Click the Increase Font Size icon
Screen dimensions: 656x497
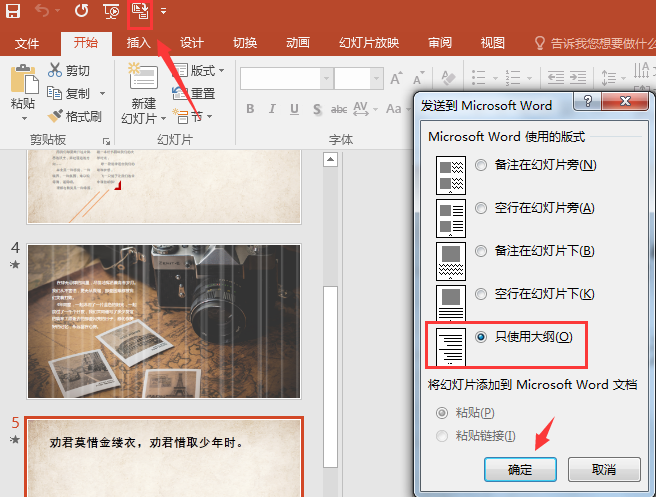[396, 78]
